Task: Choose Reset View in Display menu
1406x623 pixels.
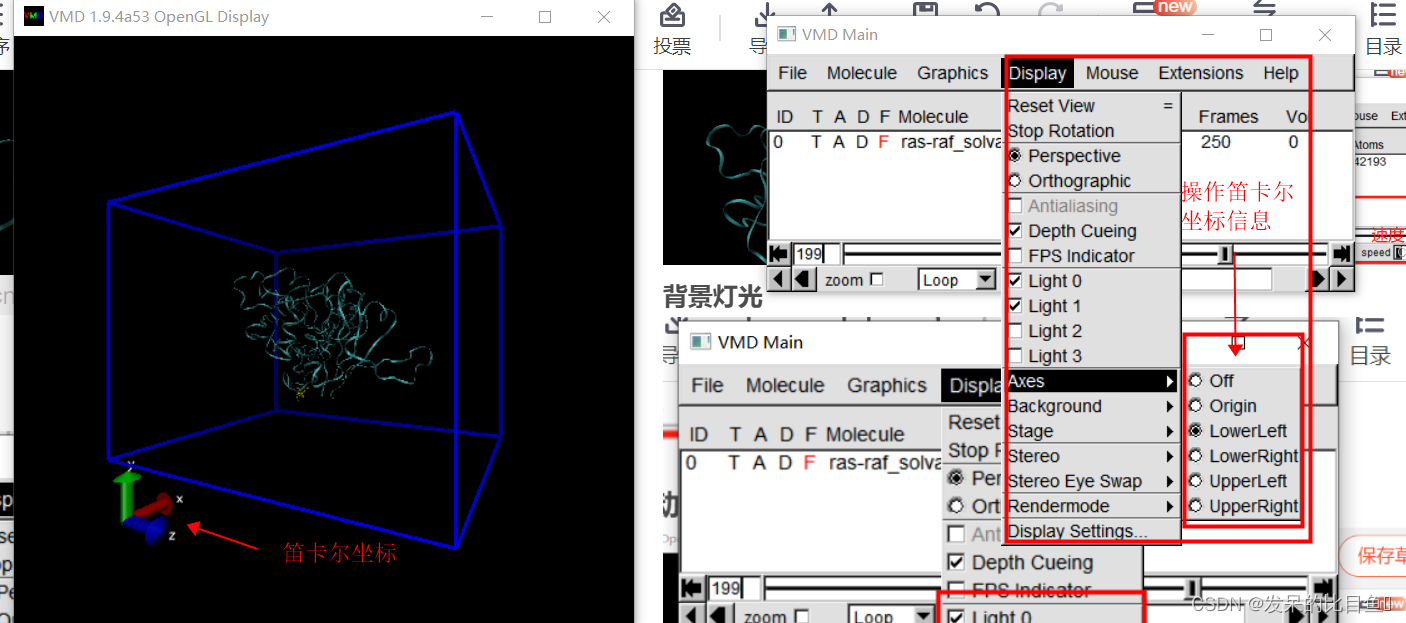Action: coord(1092,106)
